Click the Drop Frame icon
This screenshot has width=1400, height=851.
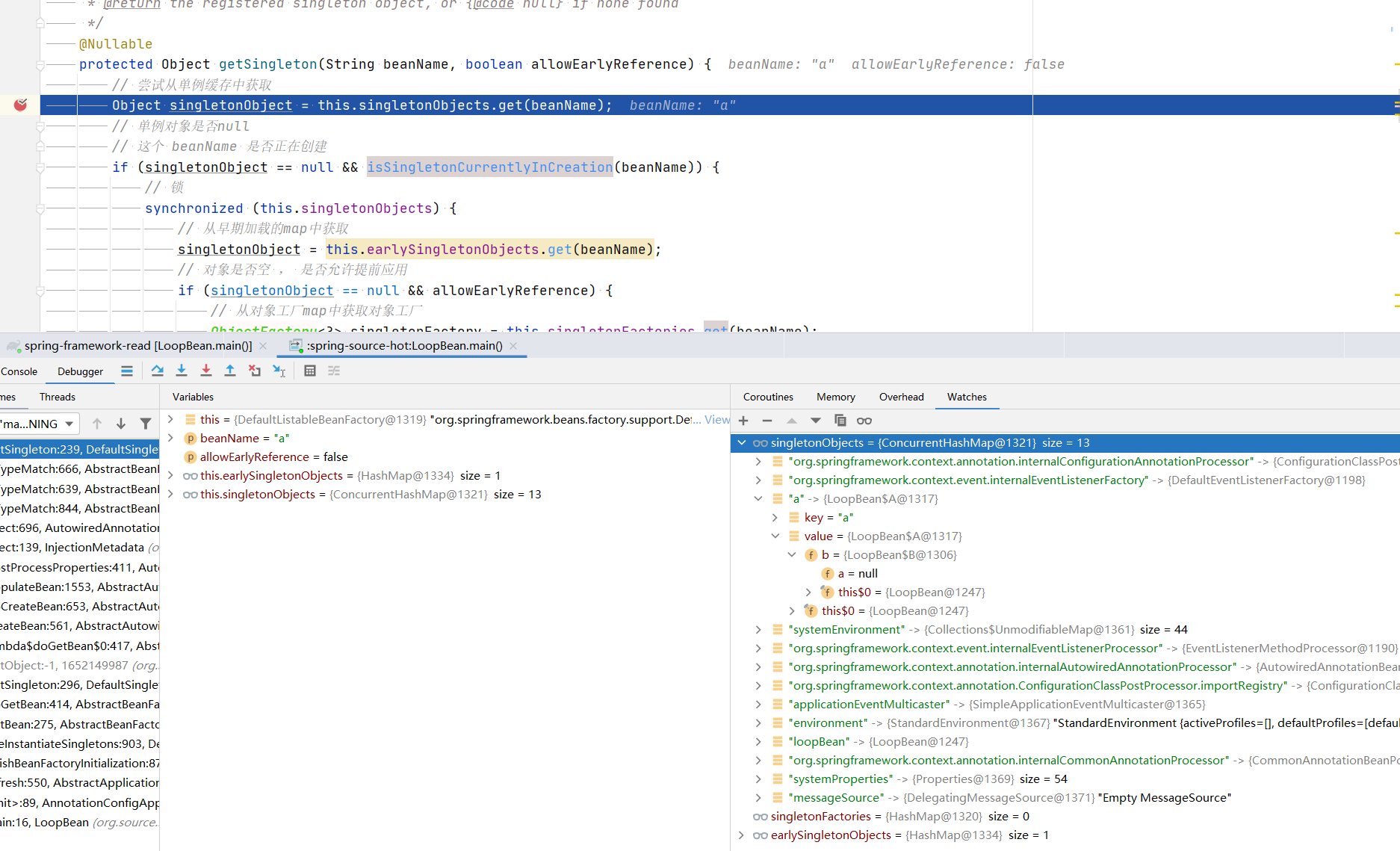click(255, 371)
